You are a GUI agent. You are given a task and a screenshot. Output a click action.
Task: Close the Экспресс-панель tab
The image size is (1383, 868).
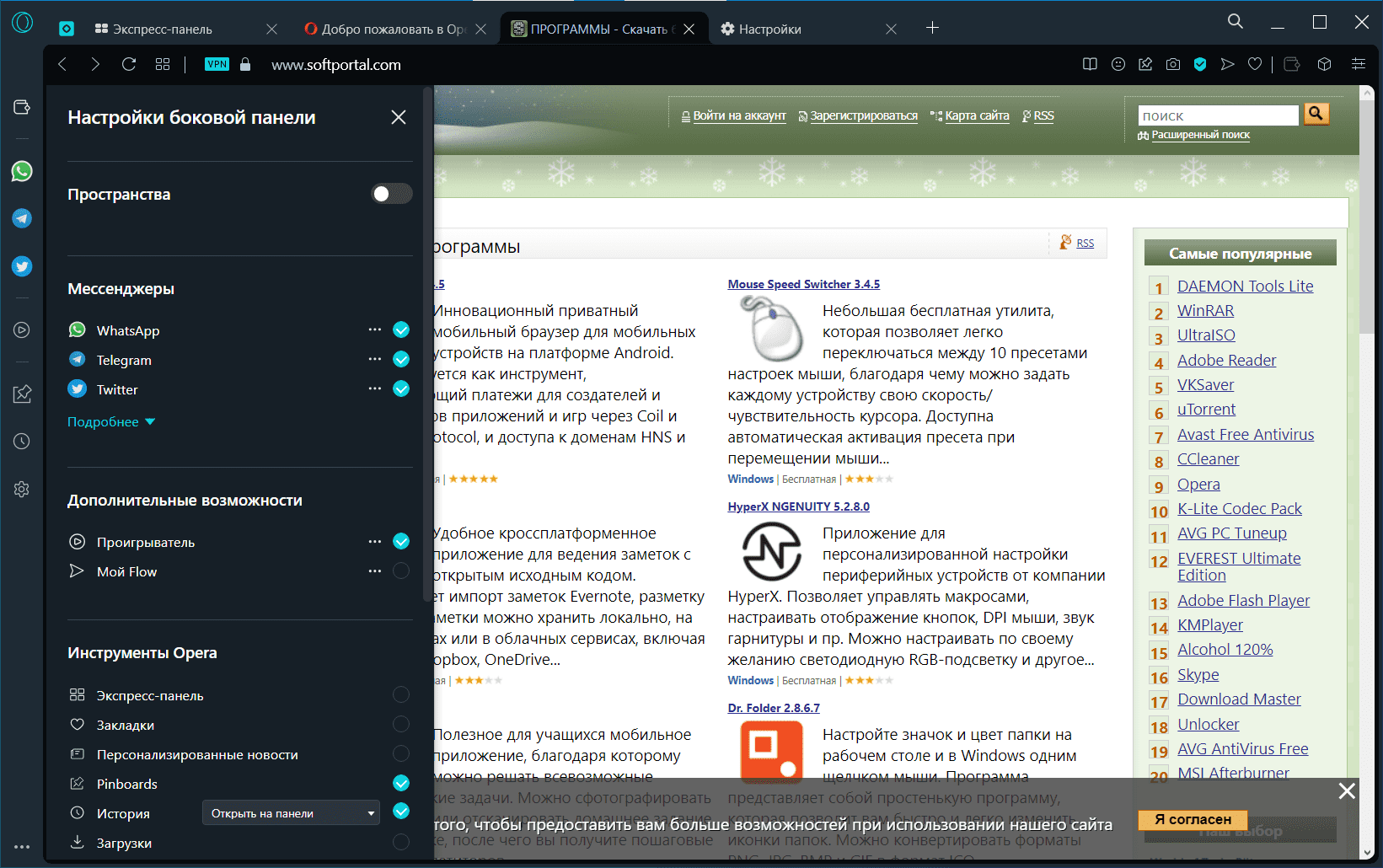click(x=271, y=29)
